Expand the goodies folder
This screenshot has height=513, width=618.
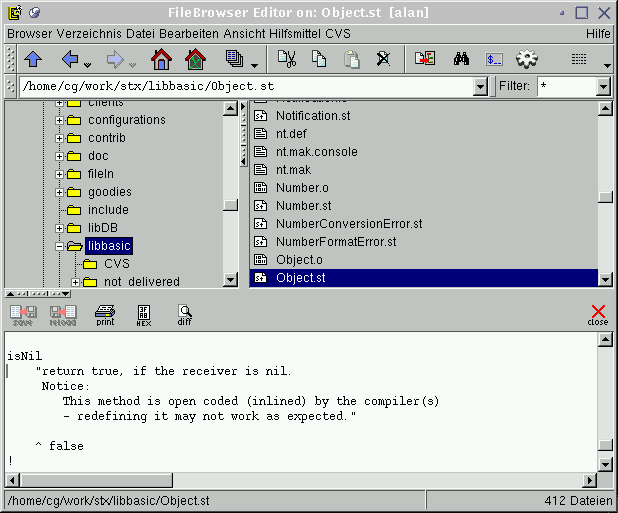60,192
